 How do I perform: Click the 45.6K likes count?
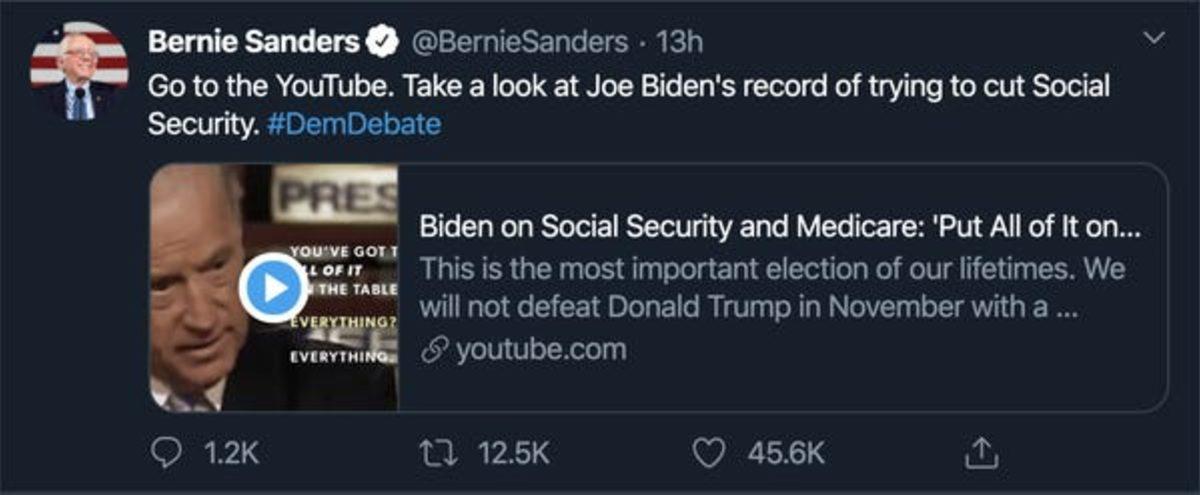pos(787,454)
